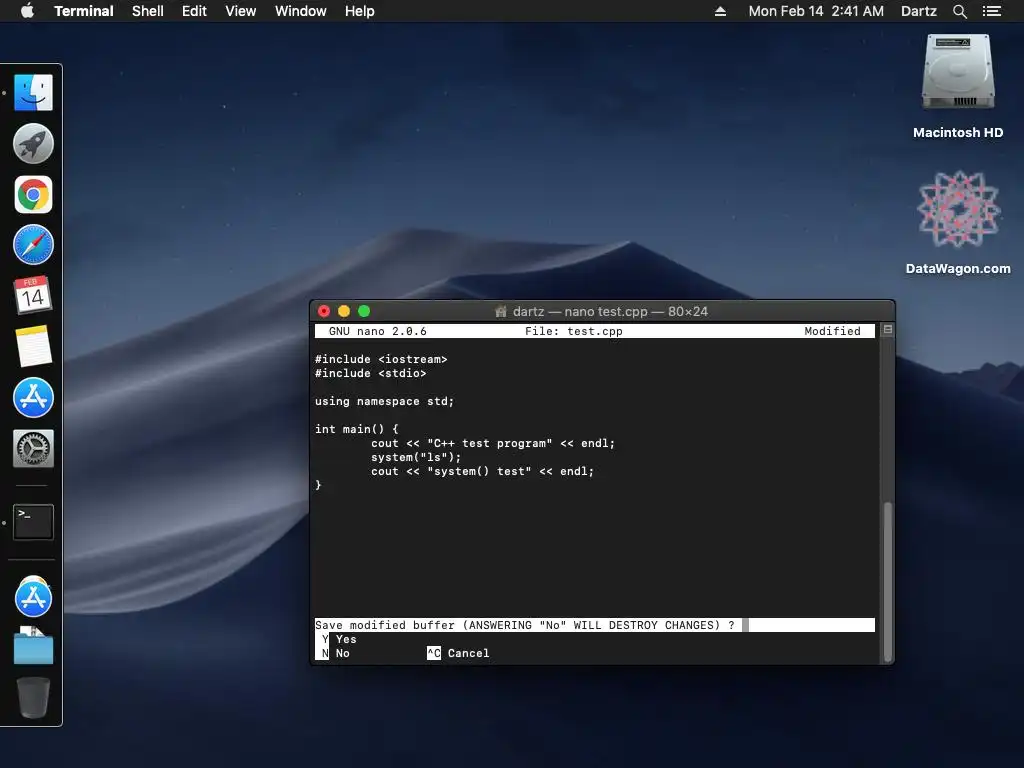Open DataWagon.com desktop icon
Viewport: 1024px width, 768px height.
(x=958, y=210)
